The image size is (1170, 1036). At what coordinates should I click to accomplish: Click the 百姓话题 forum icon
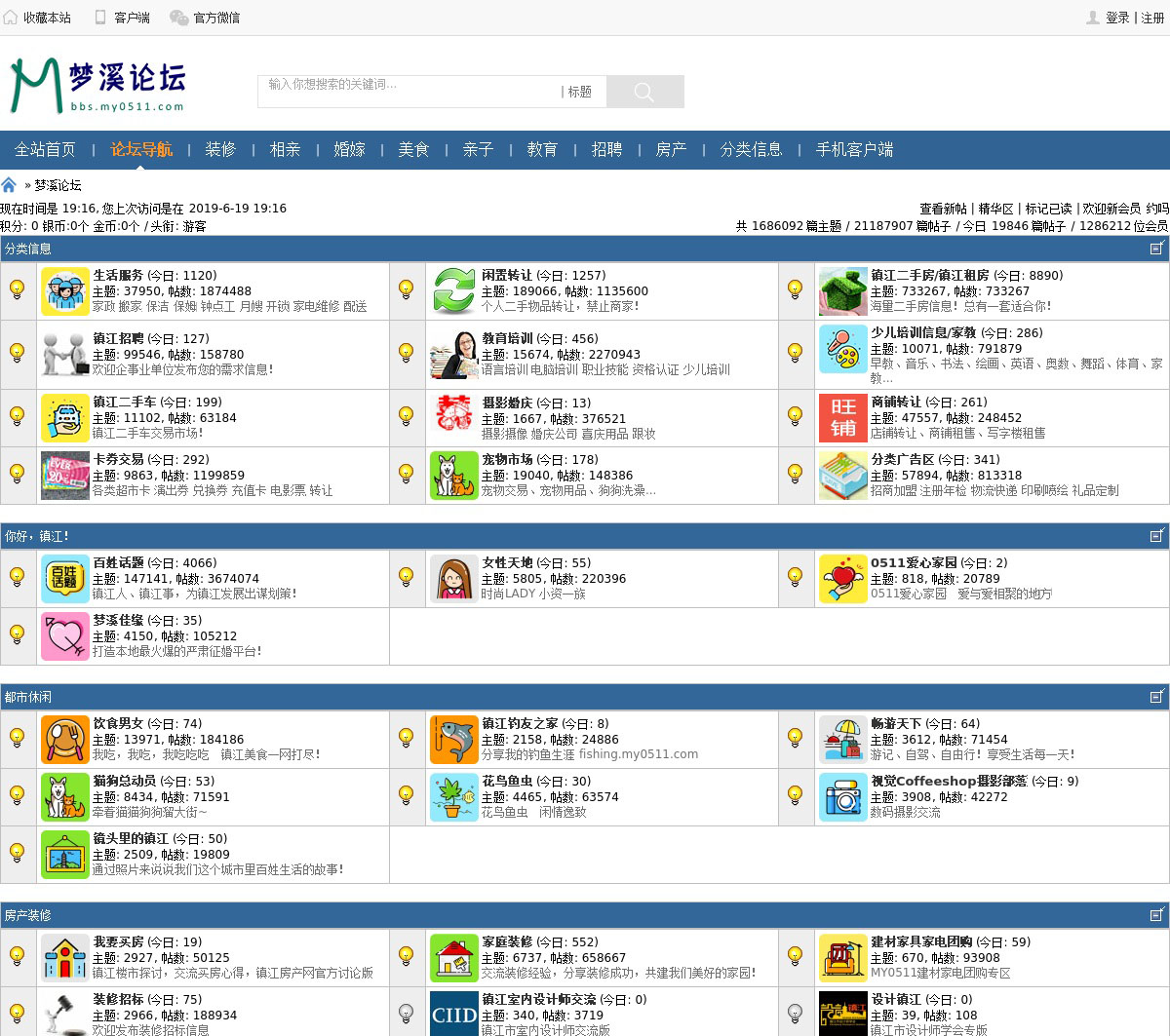click(64, 578)
